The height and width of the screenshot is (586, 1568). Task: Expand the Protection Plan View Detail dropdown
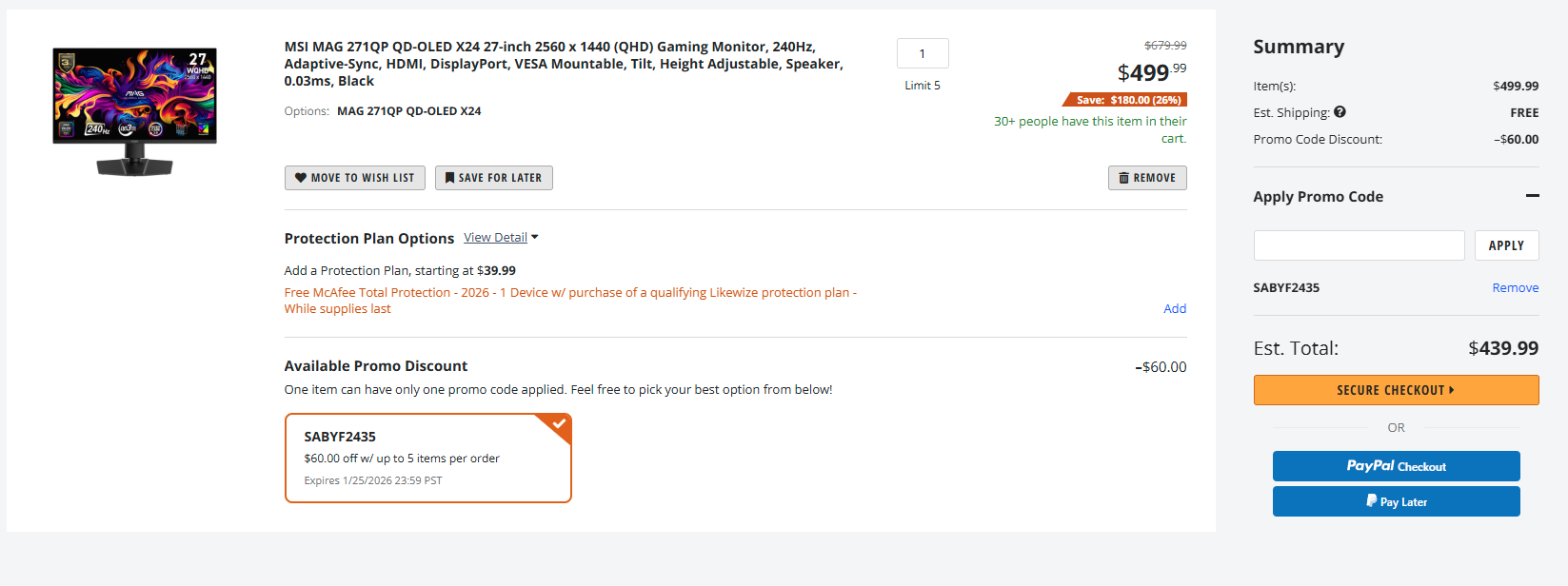click(x=501, y=238)
